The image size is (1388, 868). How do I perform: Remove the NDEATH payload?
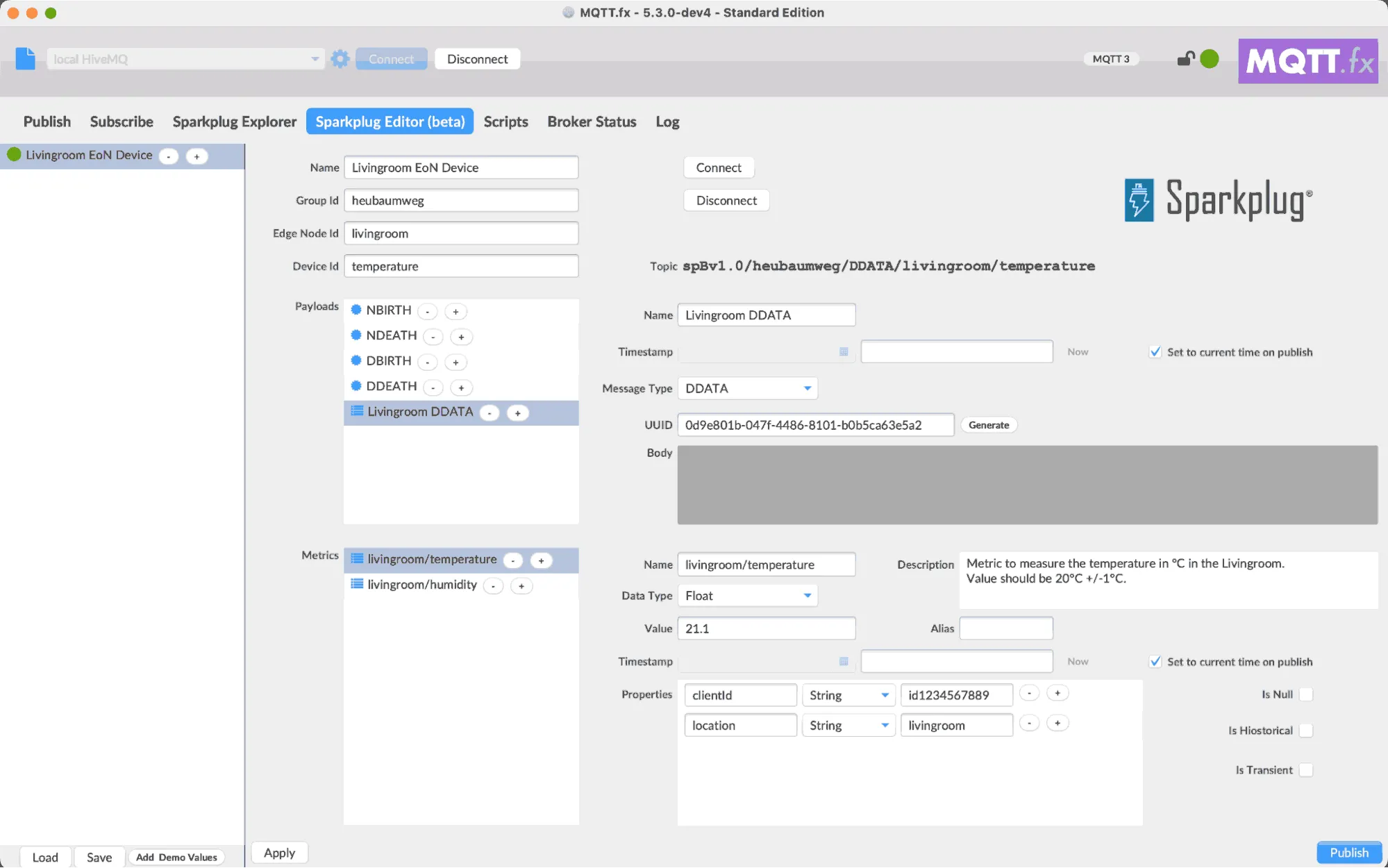(433, 337)
